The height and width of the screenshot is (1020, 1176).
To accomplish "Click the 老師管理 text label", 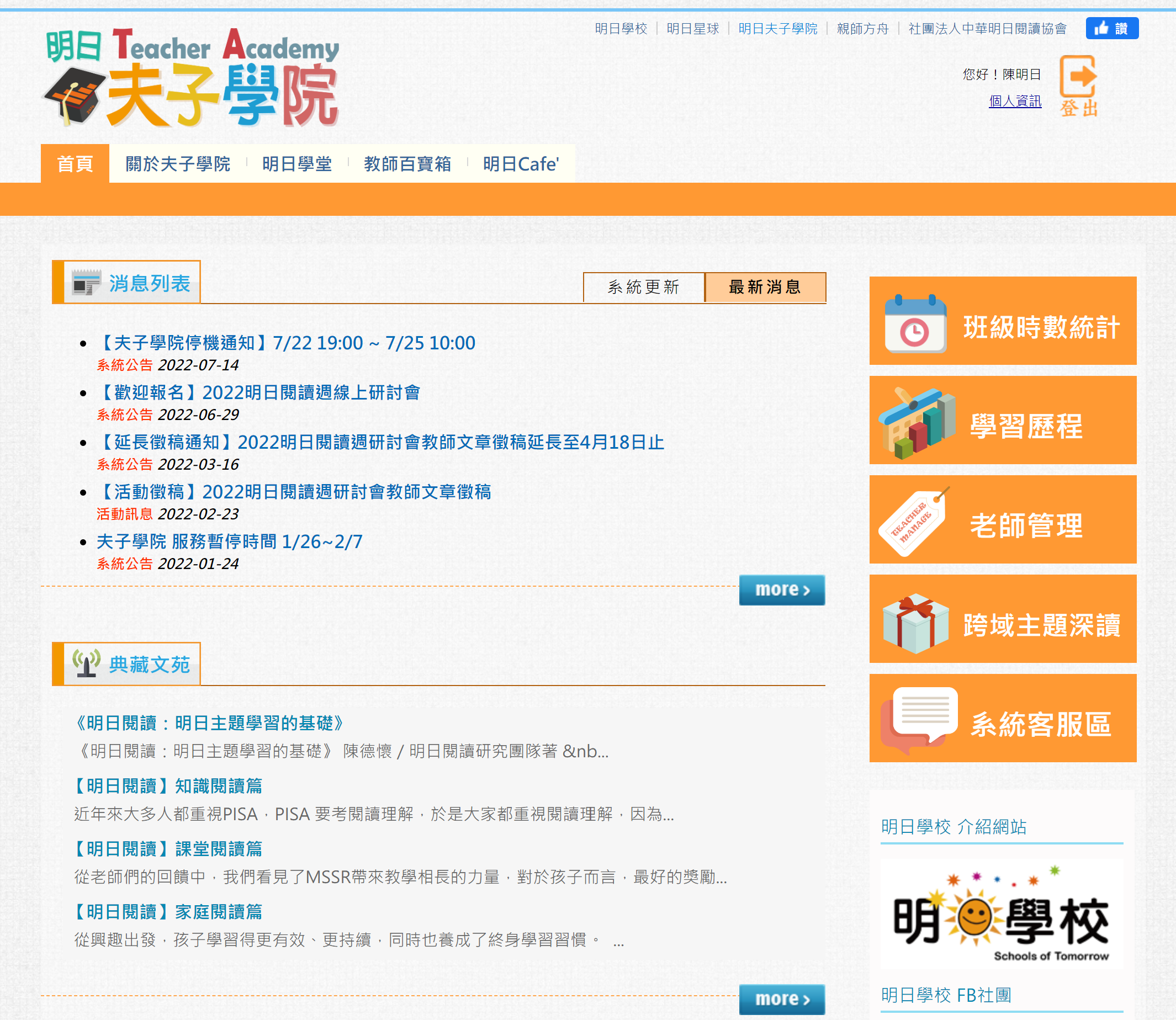I will [1026, 525].
